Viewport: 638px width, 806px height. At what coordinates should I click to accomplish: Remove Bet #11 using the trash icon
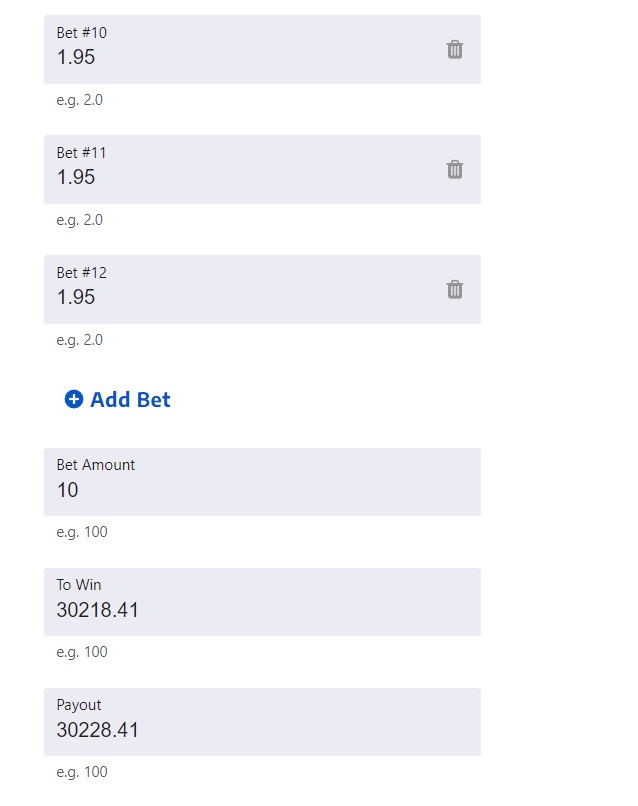tap(455, 169)
